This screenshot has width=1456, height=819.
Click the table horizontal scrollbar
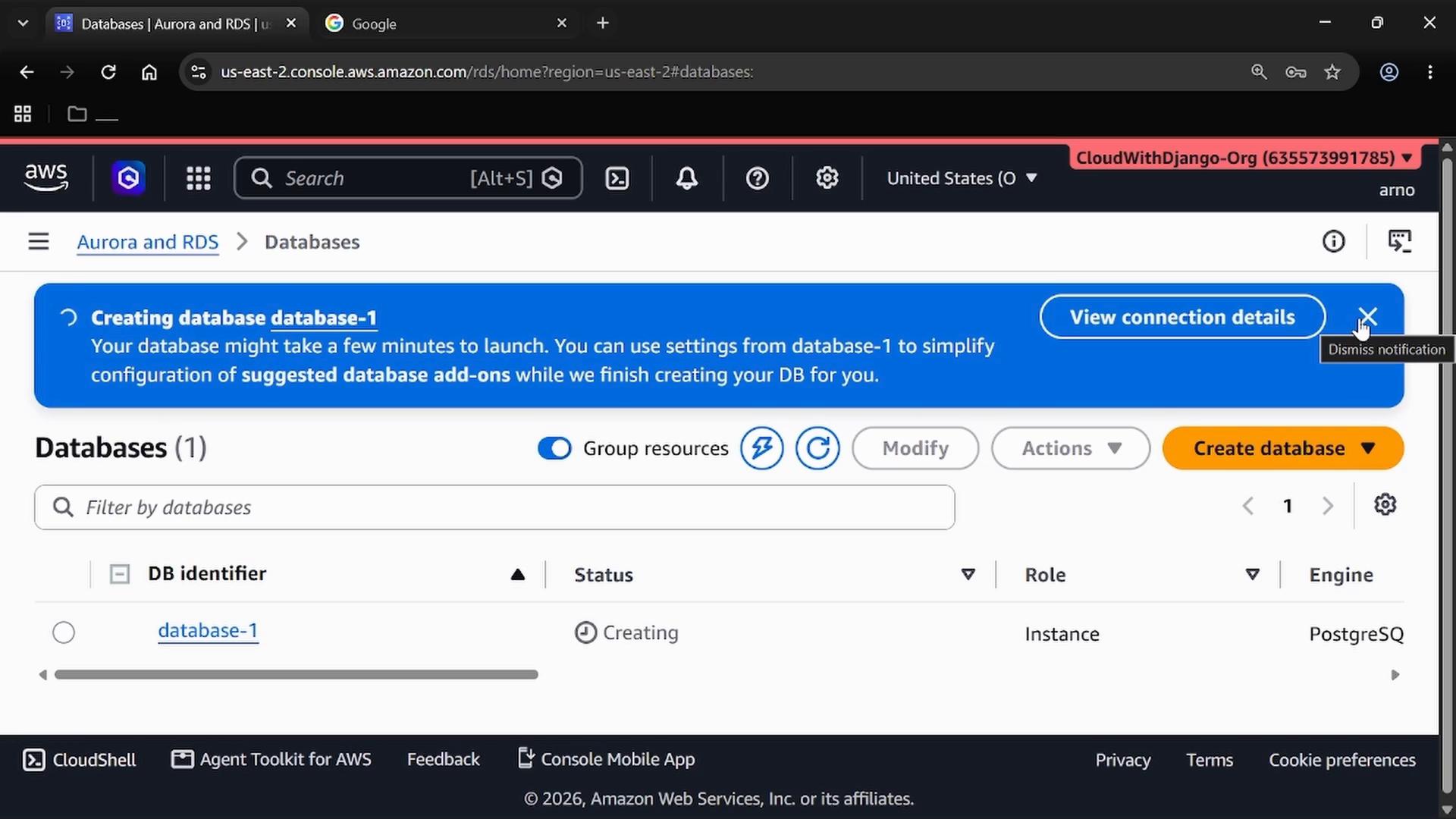[x=297, y=674]
